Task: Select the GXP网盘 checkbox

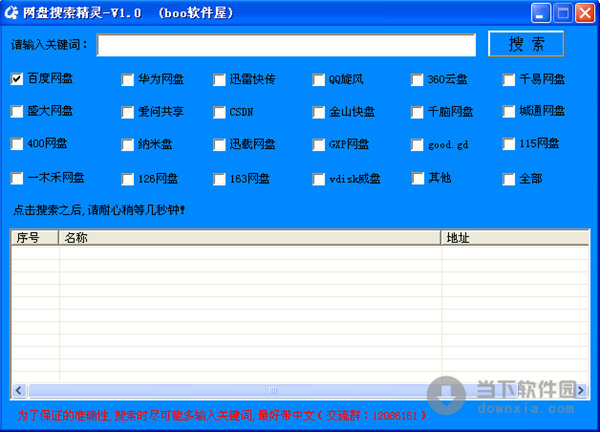Action: (x=318, y=145)
